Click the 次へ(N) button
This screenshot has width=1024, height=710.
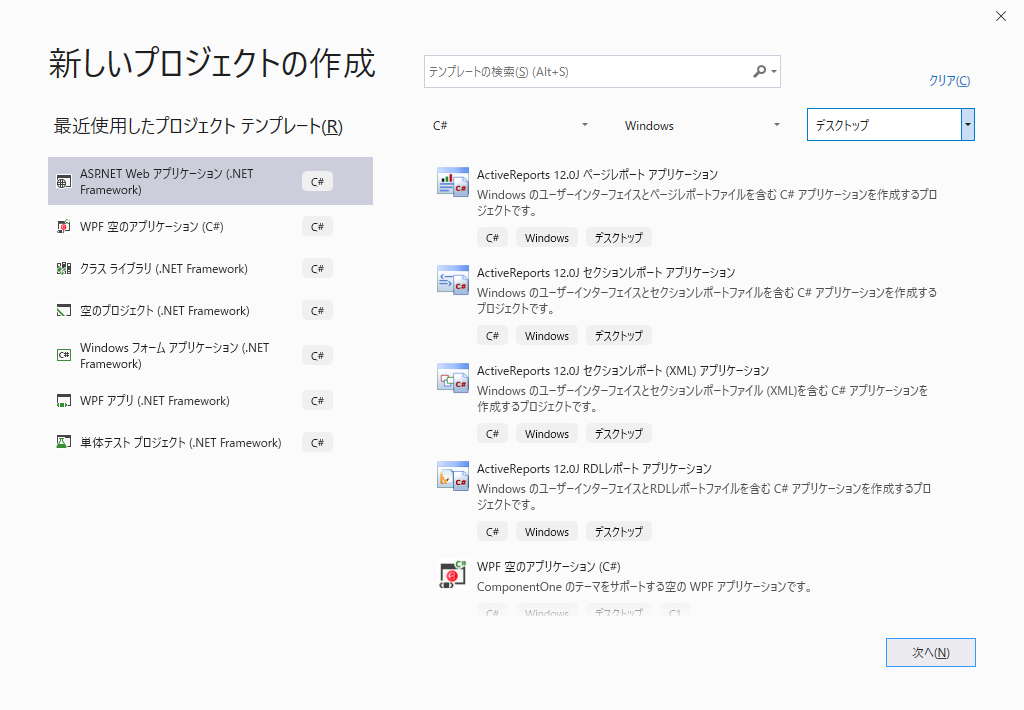point(931,653)
